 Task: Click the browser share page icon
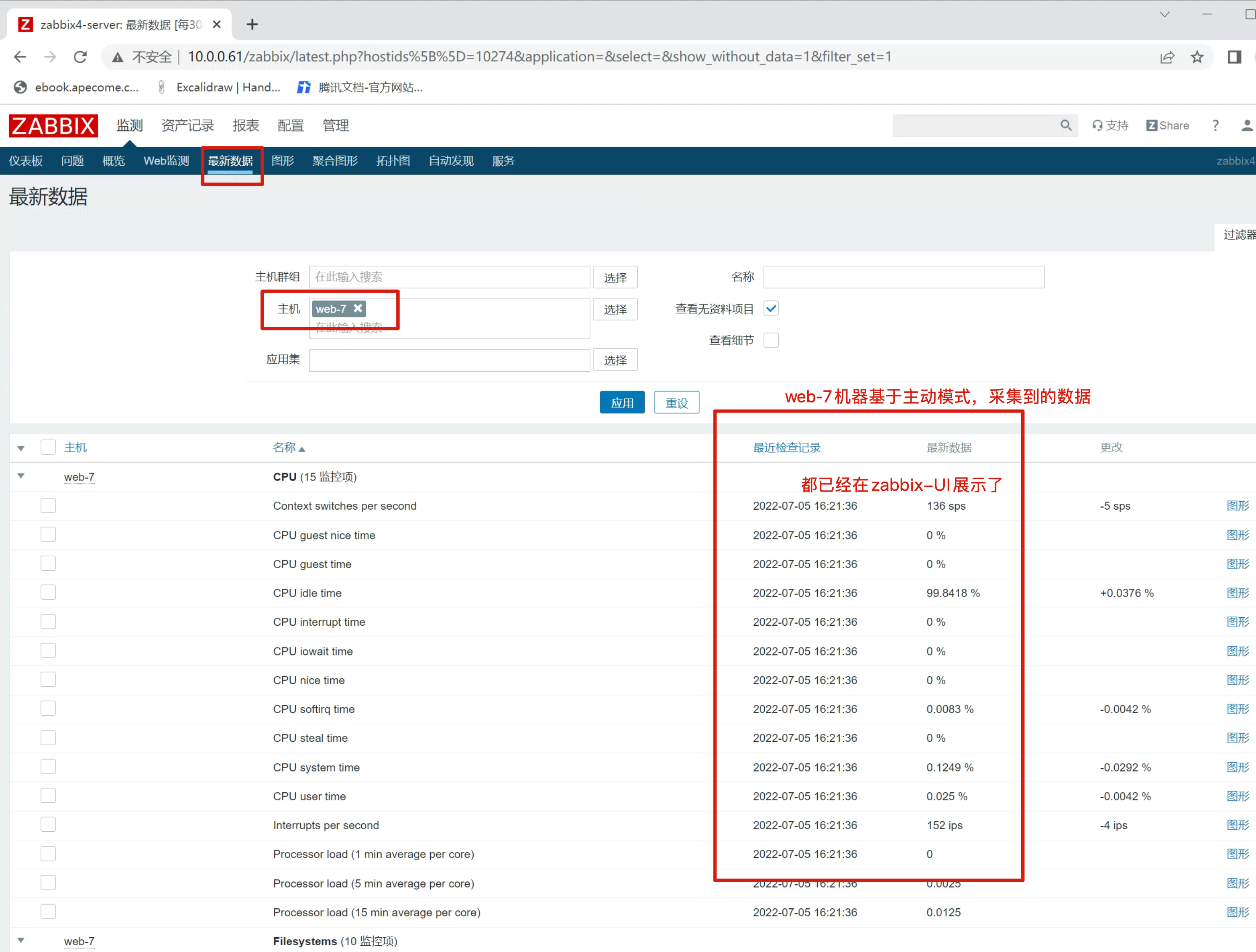pos(1167,57)
